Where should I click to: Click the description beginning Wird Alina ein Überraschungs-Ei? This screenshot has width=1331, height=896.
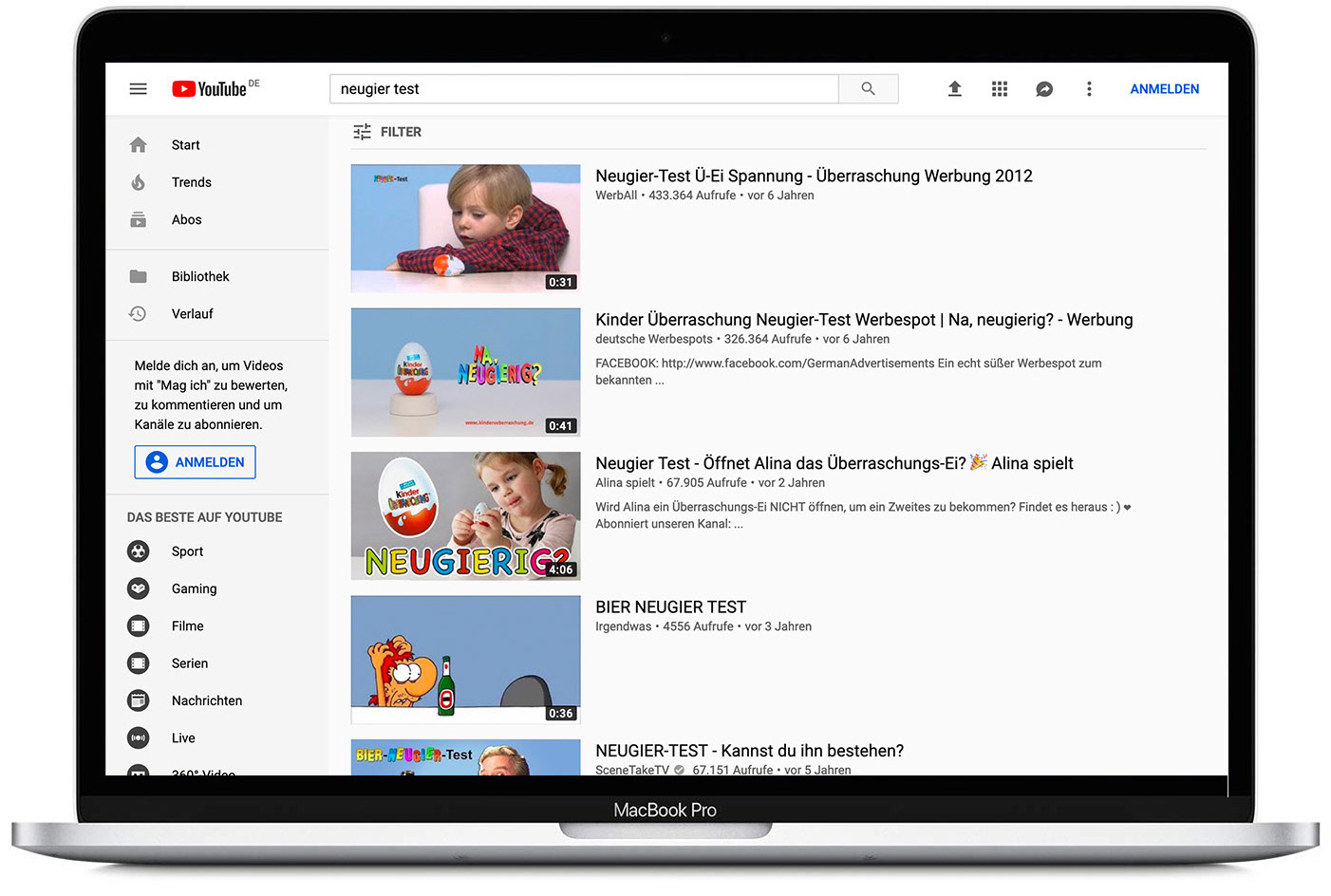coord(863,515)
